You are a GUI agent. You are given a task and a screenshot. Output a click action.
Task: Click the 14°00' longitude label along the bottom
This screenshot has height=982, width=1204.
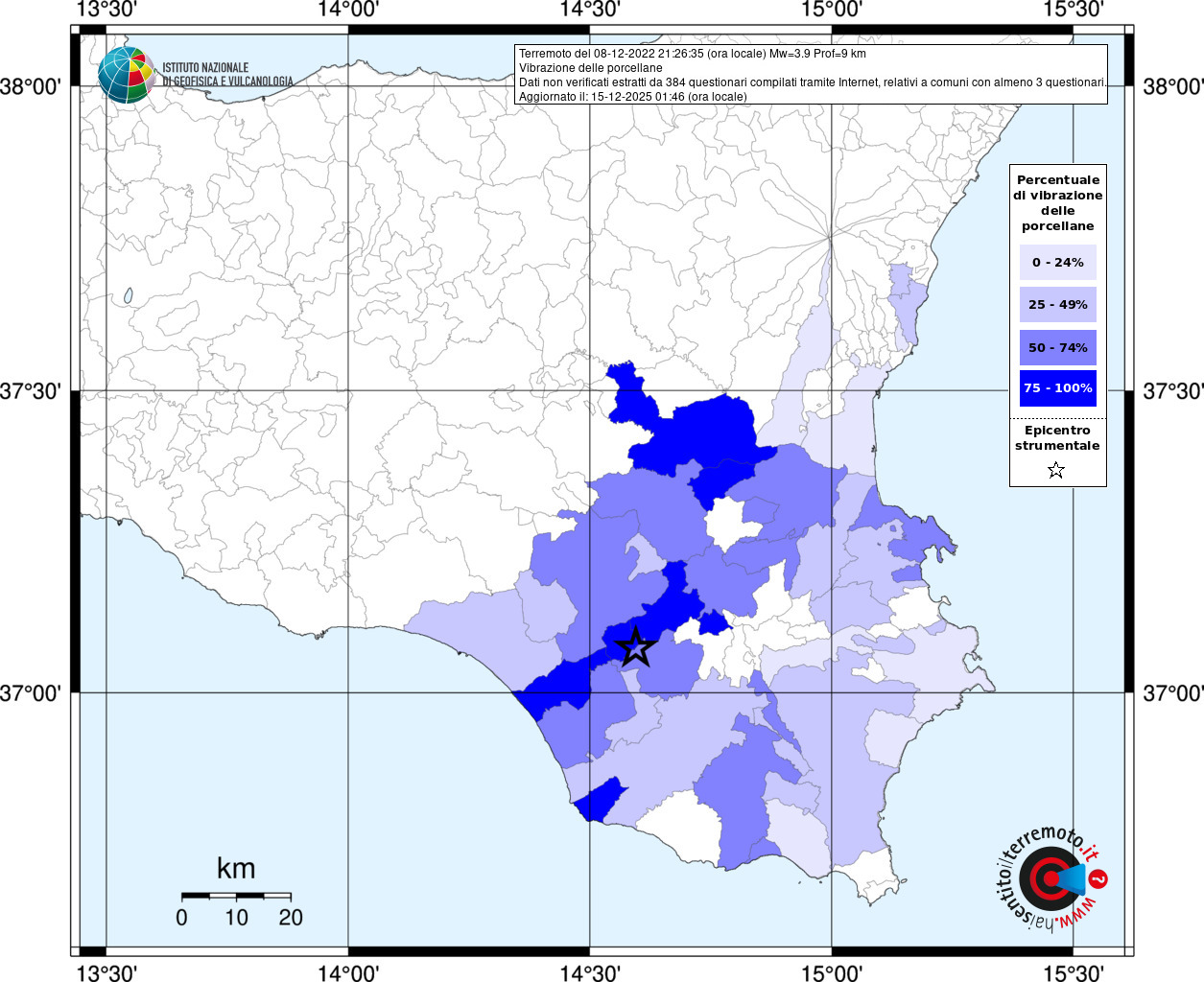pos(347,971)
